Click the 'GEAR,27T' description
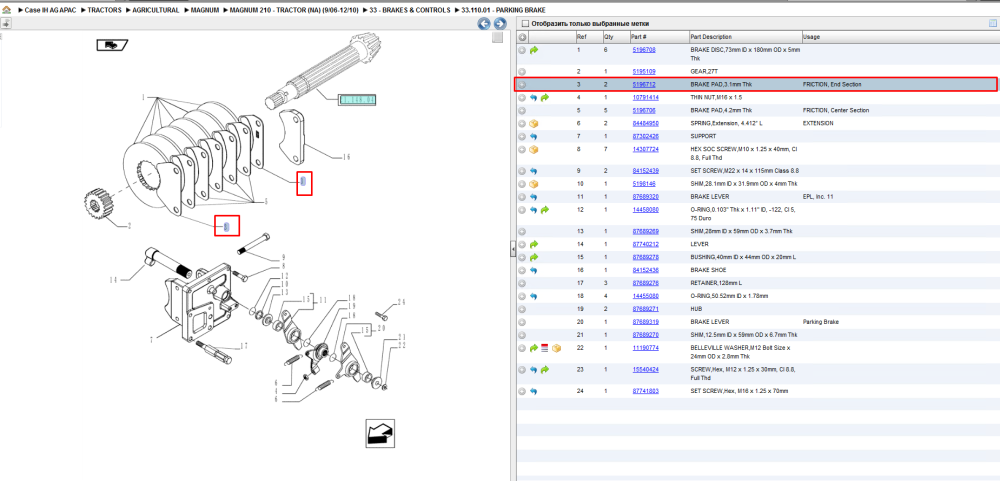 (x=706, y=71)
